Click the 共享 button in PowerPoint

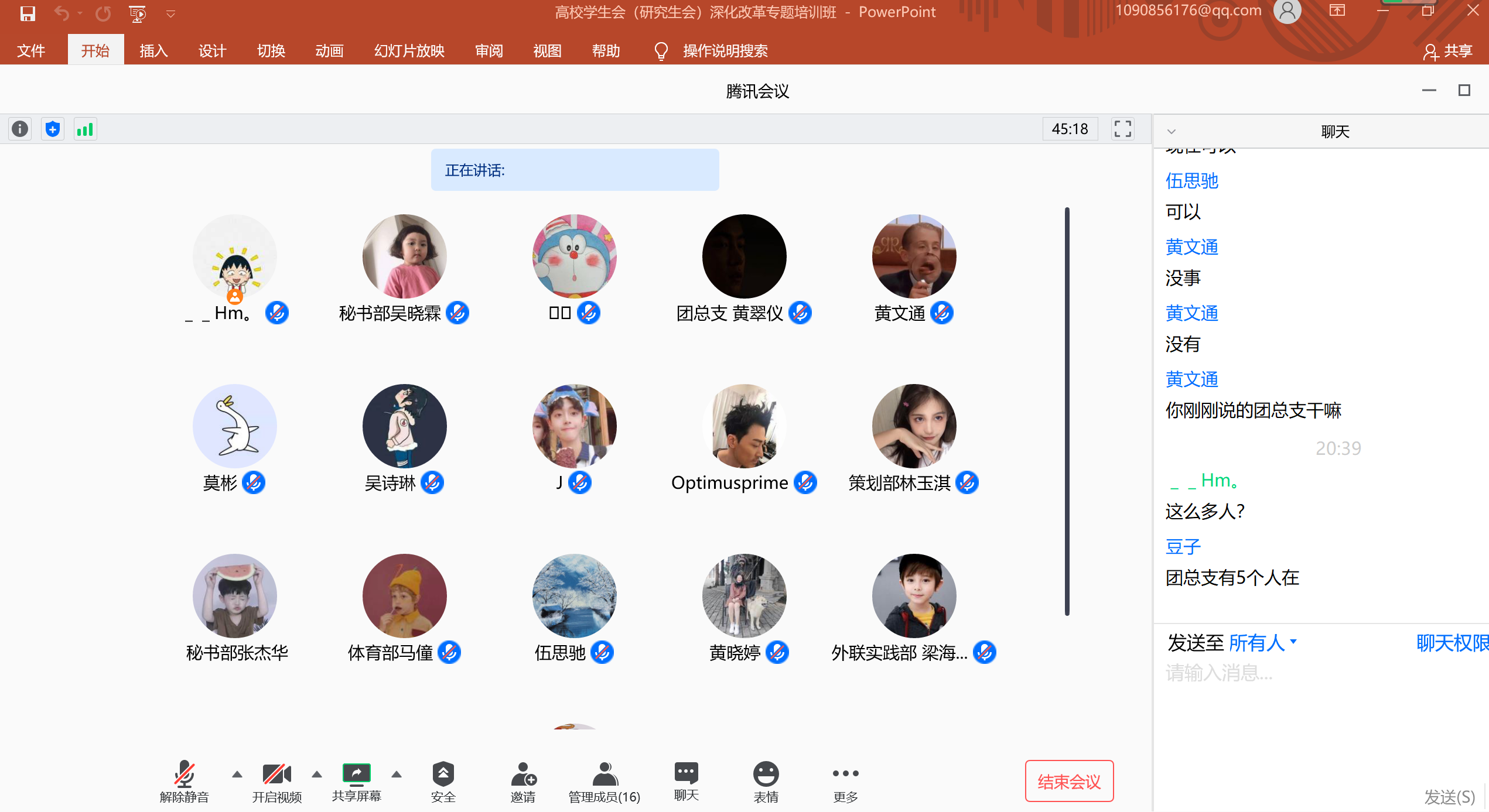point(1448,51)
